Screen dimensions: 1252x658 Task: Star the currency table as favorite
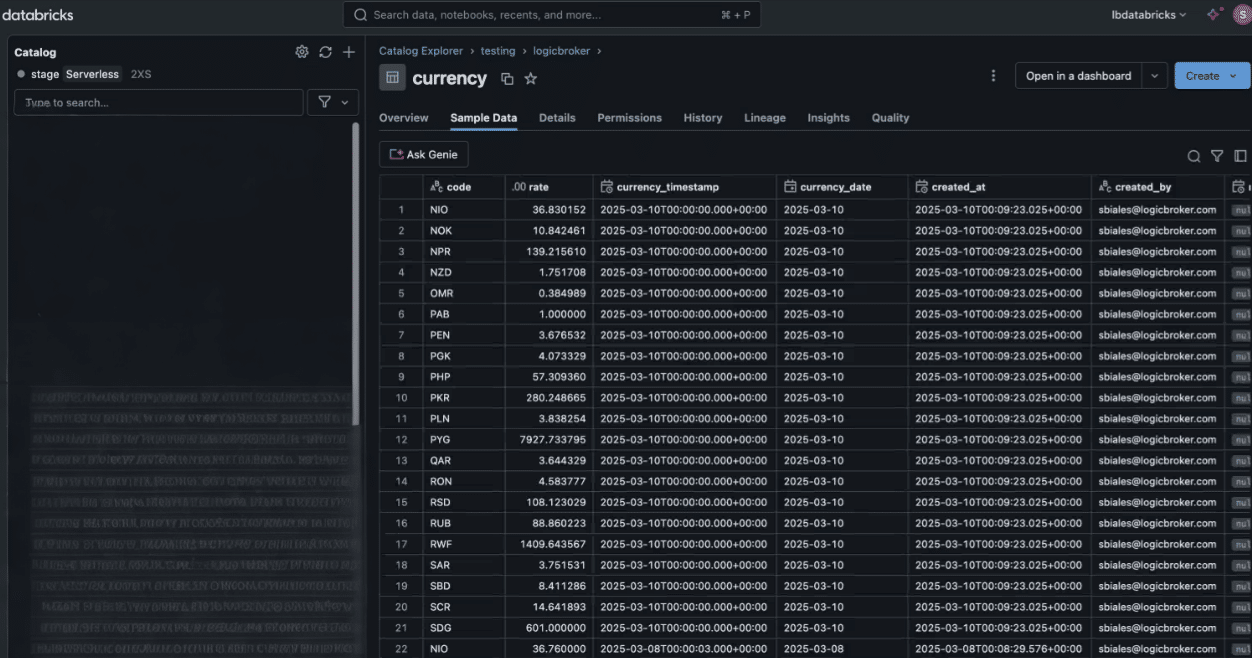click(x=531, y=79)
